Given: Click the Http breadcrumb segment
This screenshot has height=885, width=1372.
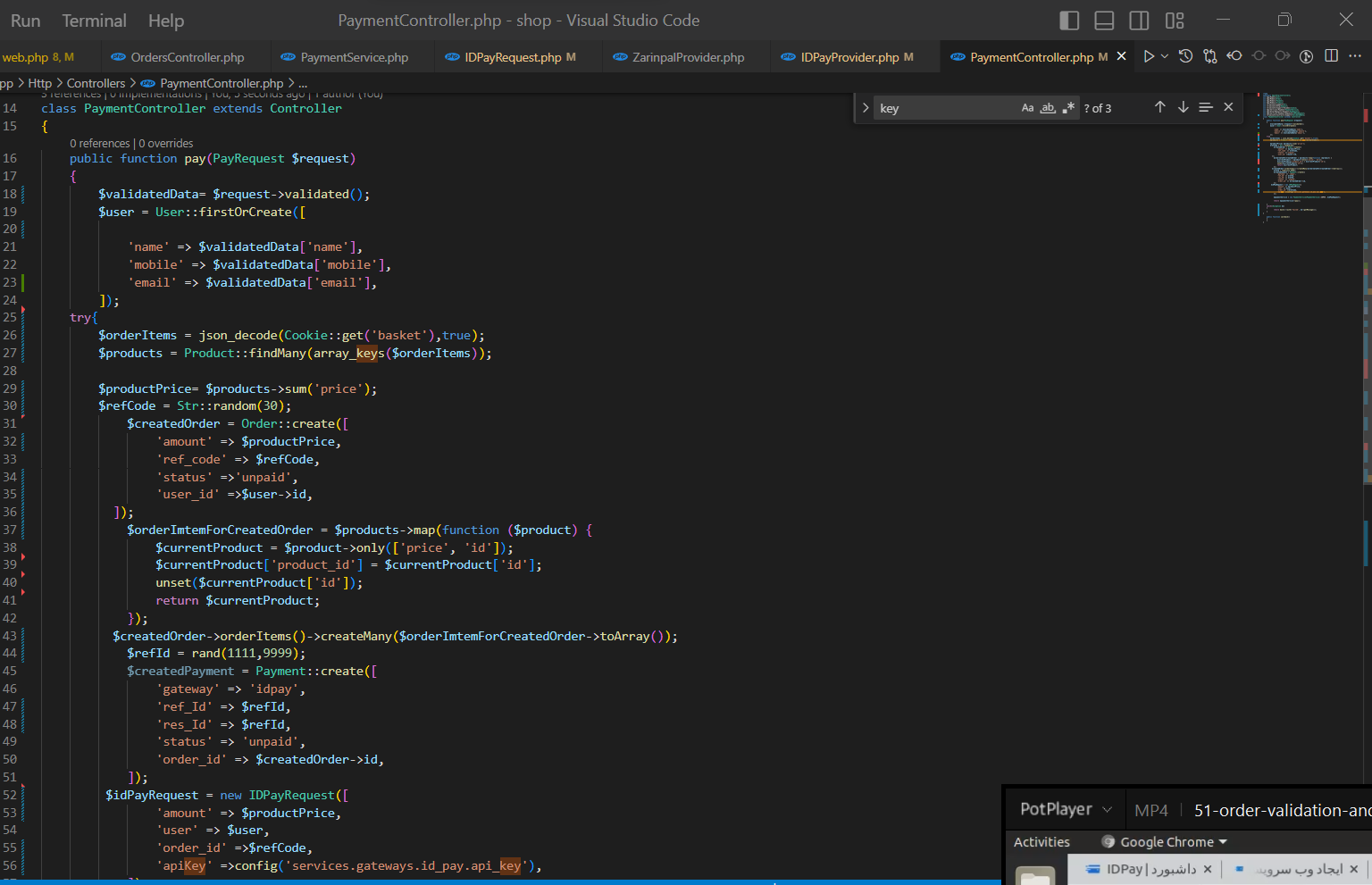Looking at the screenshot, I should coord(39,83).
